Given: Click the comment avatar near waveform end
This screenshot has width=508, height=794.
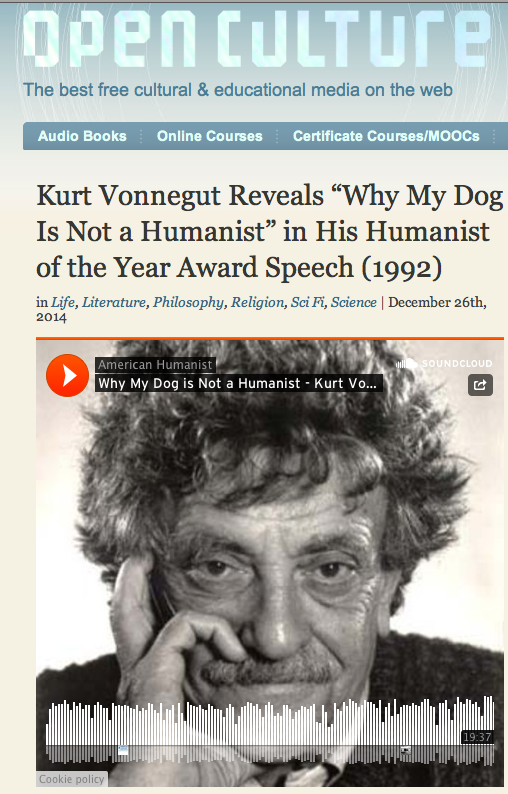Looking at the screenshot, I should coord(406,750).
